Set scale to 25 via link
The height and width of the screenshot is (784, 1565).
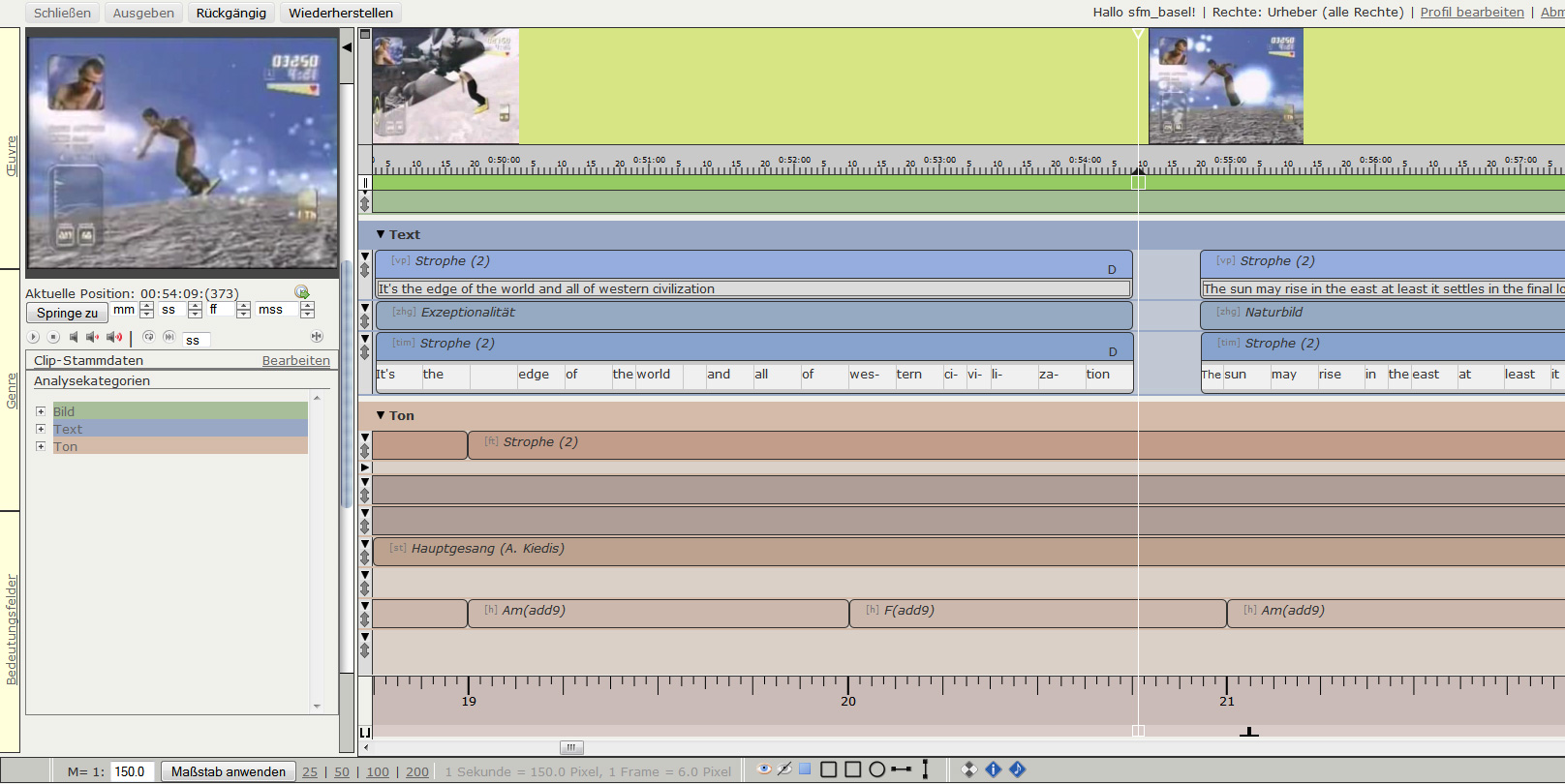[x=310, y=771]
